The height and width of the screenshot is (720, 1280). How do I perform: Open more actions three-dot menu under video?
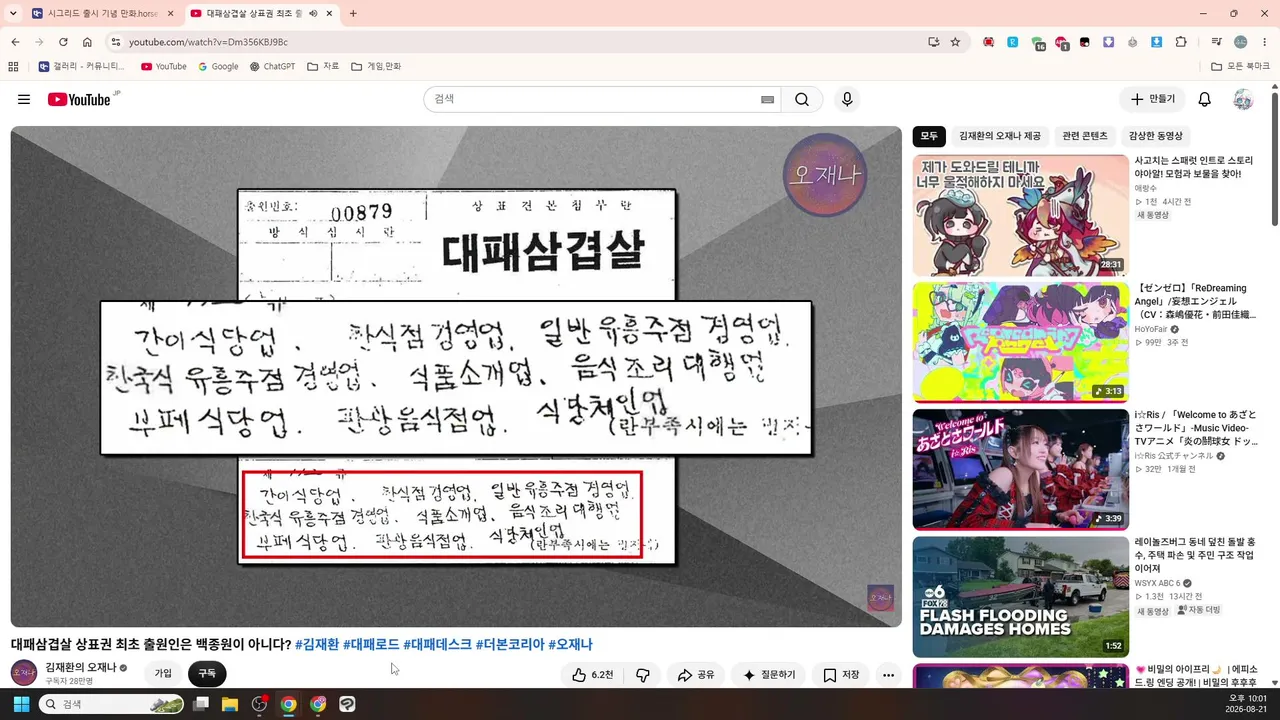click(x=888, y=675)
